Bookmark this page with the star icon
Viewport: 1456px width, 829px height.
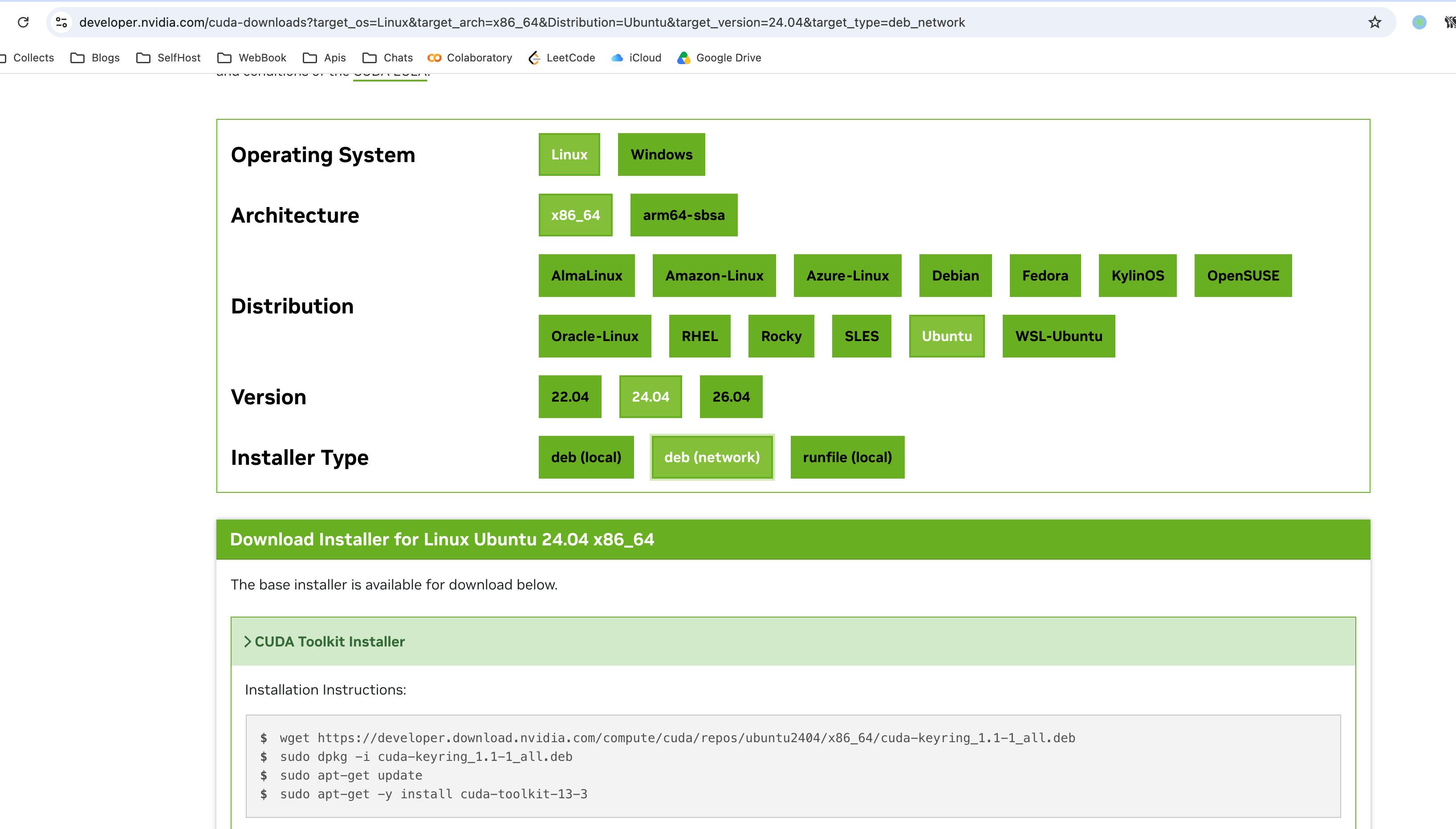[1375, 22]
